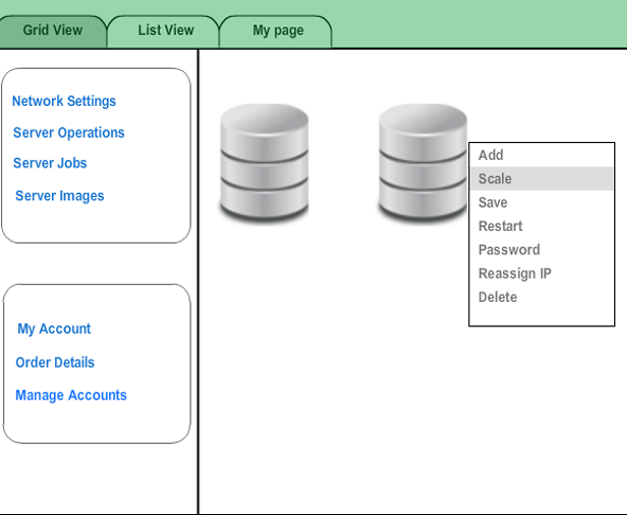Select the second server icon beside the context menu
The height and width of the screenshot is (515, 627).
(423, 162)
